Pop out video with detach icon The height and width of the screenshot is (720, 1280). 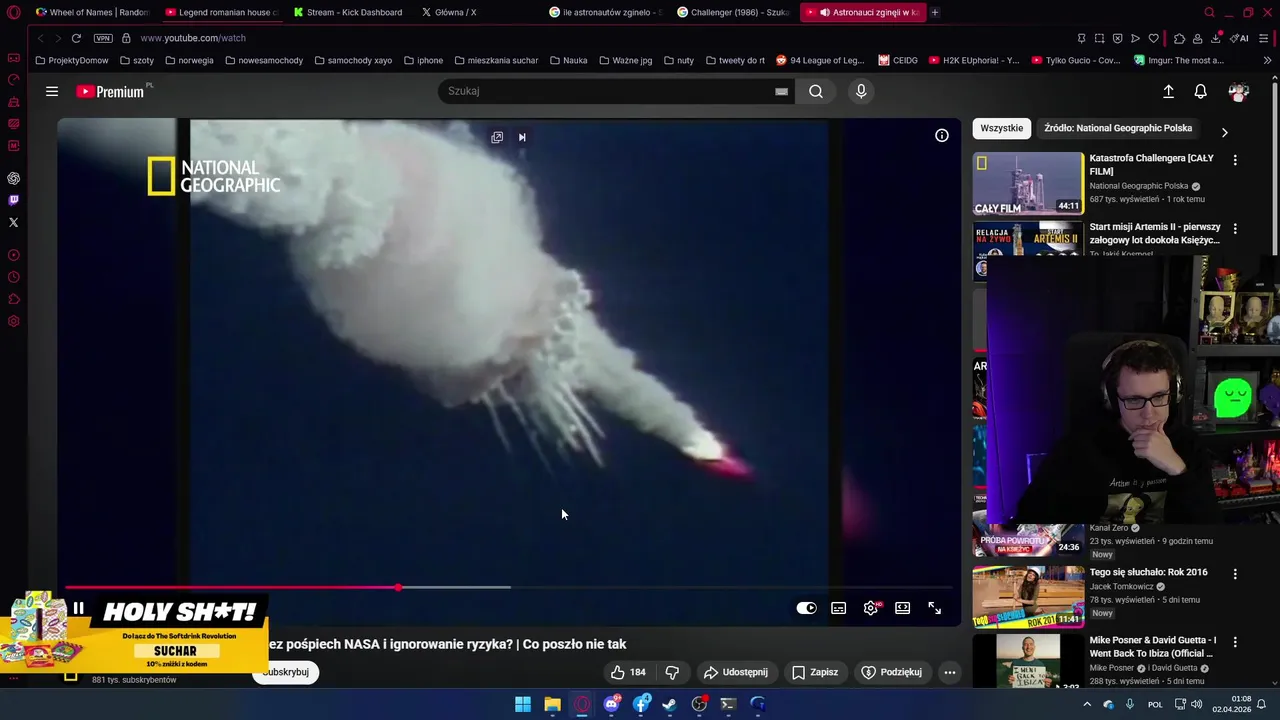click(497, 137)
